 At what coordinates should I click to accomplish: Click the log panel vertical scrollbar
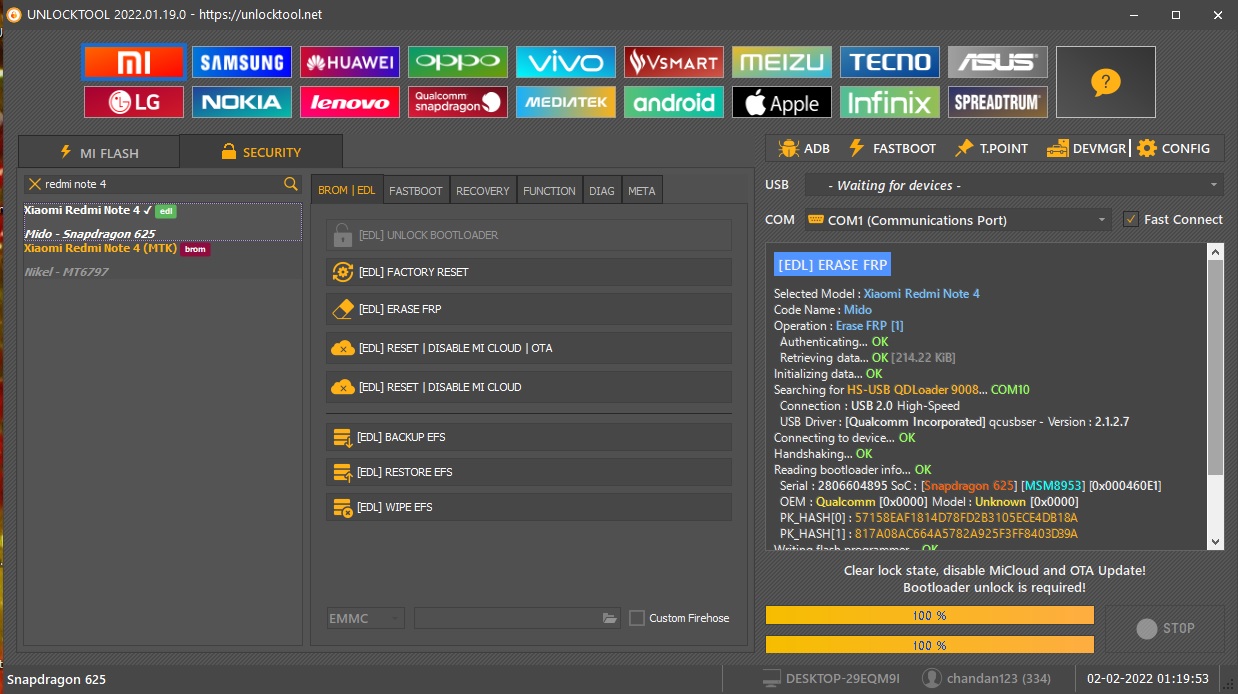click(1216, 396)
